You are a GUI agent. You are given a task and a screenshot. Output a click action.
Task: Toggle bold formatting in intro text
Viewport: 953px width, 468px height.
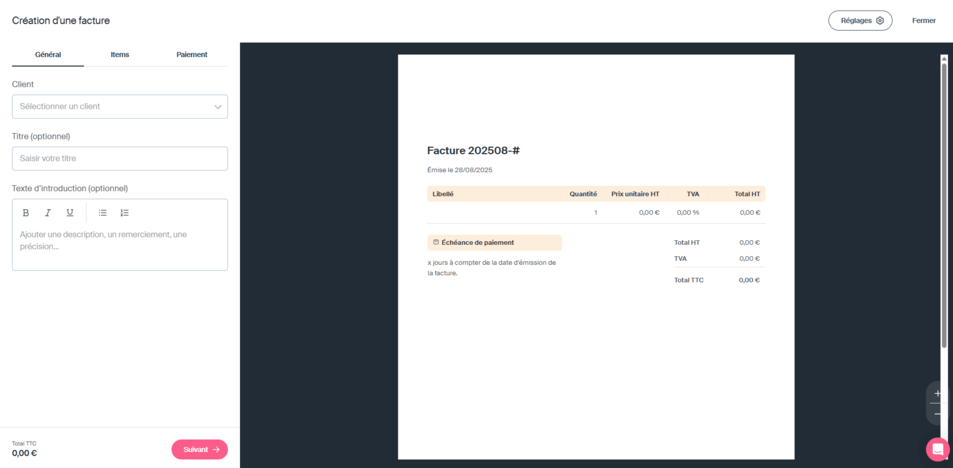[x=26, y=213]
